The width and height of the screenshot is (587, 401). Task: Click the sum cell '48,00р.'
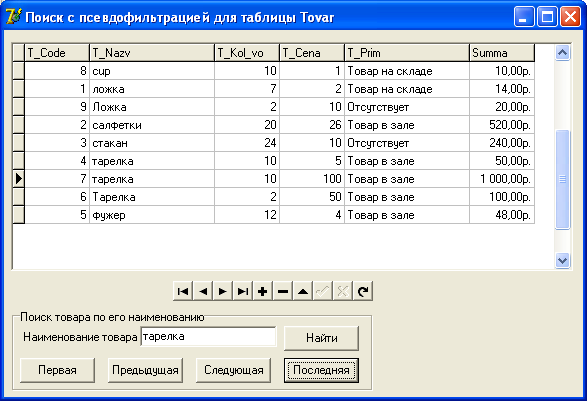pos(502,215)
